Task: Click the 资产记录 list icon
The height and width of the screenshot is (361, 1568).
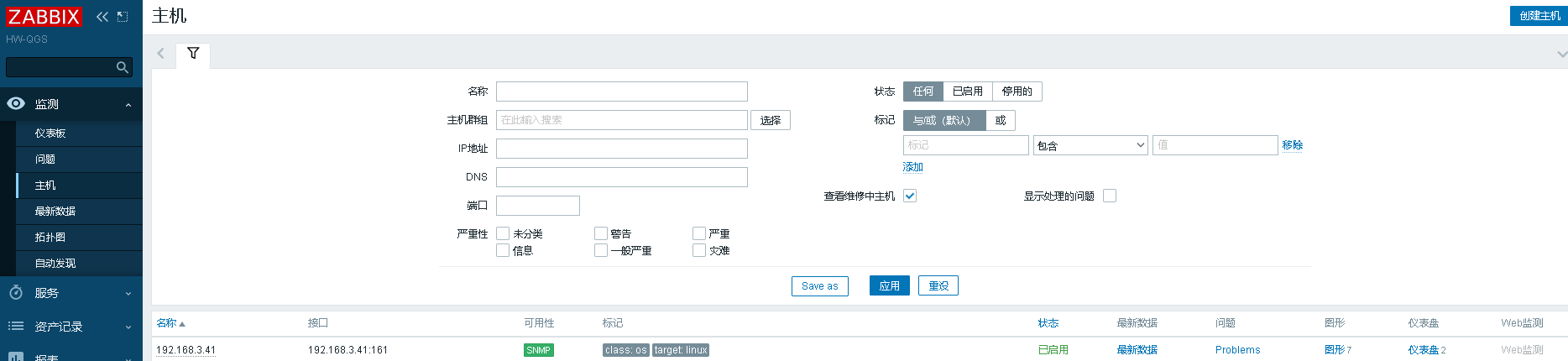Action: [x=16, y=326]
